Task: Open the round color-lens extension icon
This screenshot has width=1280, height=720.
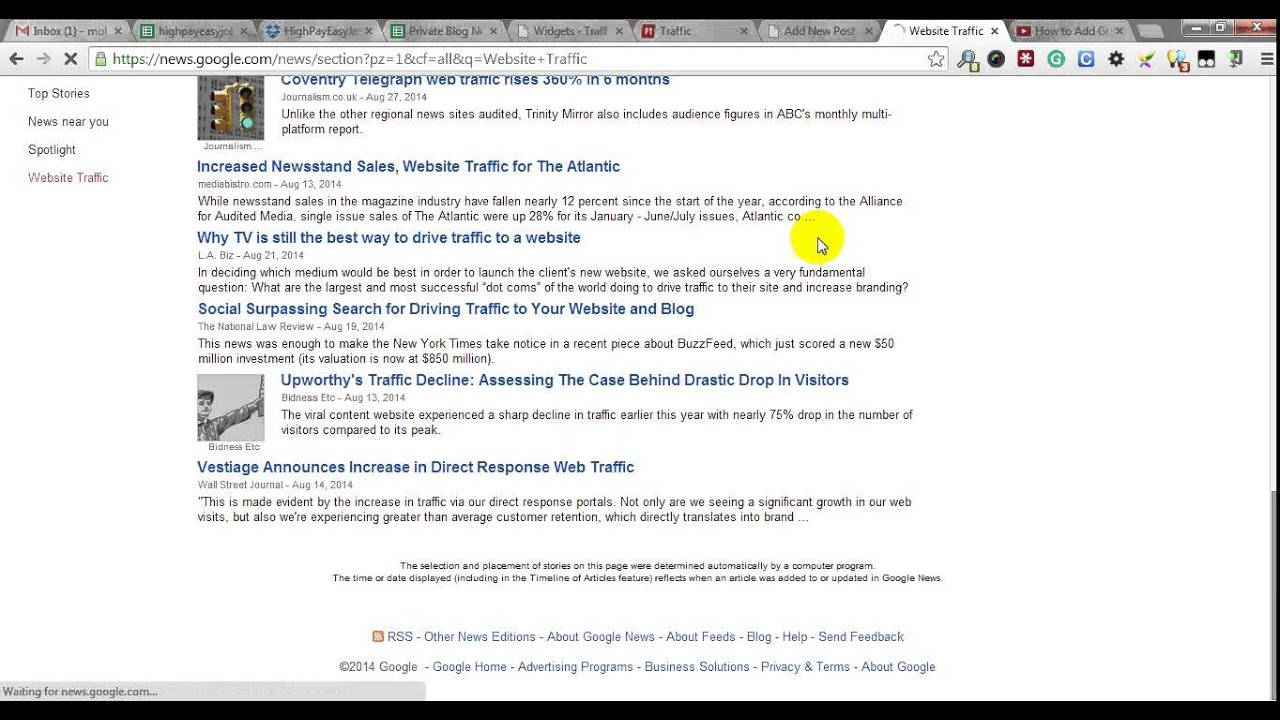Action: tap(996, 59)
